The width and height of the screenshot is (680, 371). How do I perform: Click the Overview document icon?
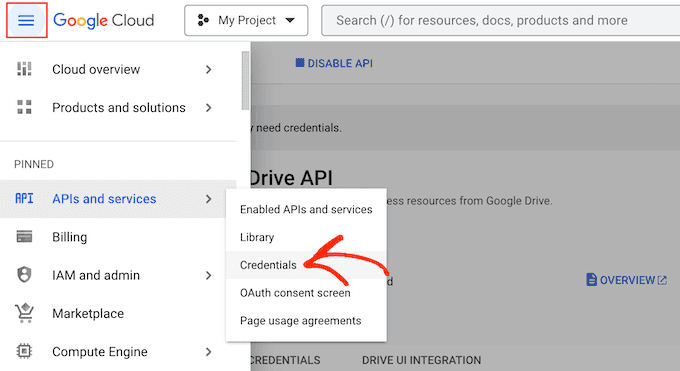[591, 280]
